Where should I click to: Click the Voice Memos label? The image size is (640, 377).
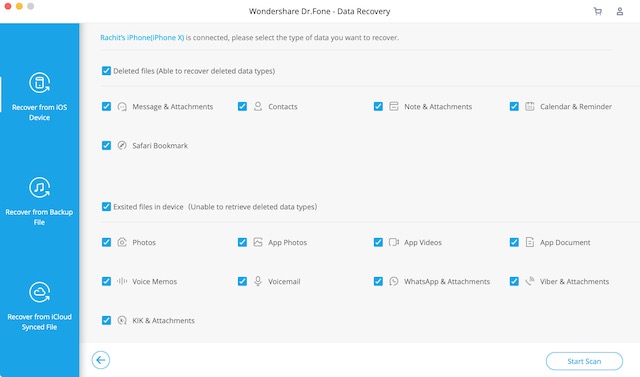coord(155,282)
